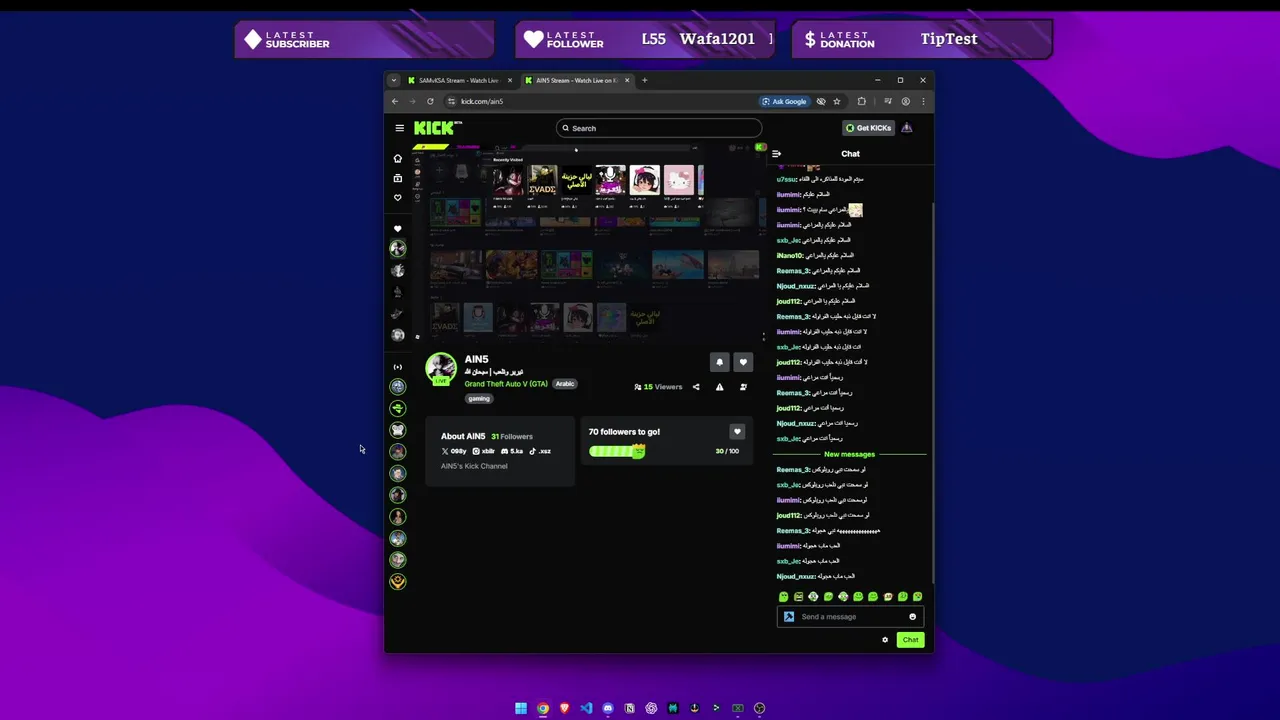Click the user avatar next to Get KICKs

tap(907, 128)
